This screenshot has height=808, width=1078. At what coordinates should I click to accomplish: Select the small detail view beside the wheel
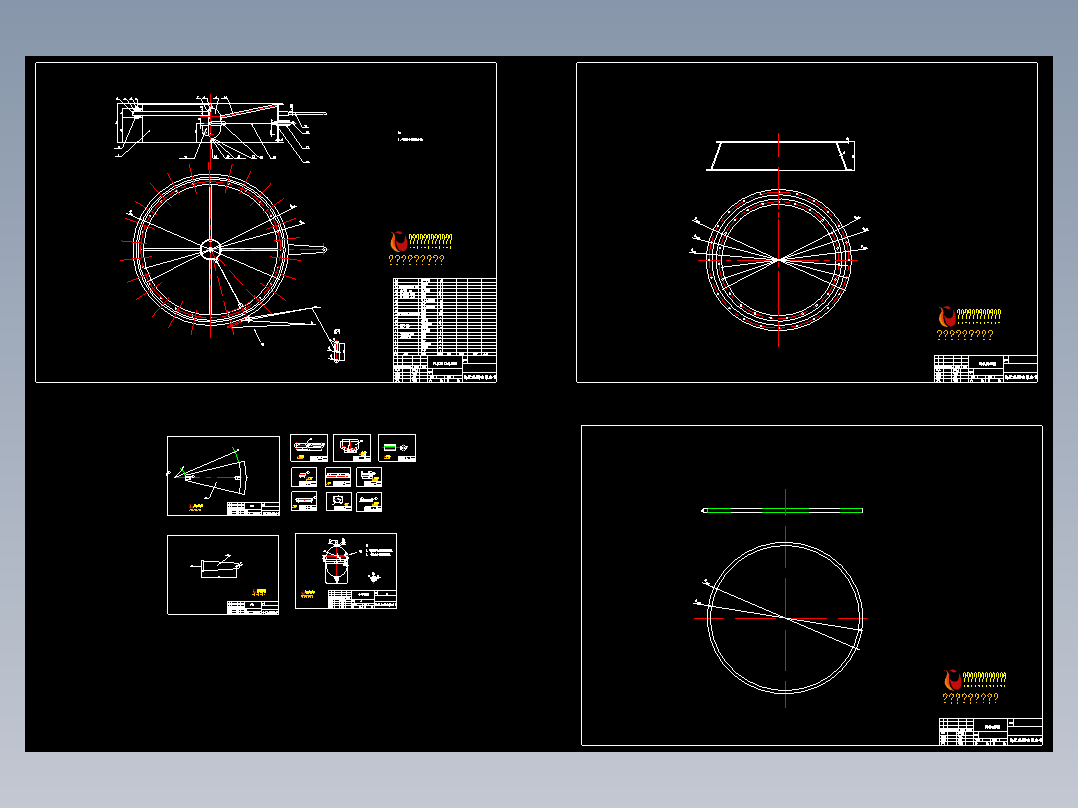click(x=337, y=347)
